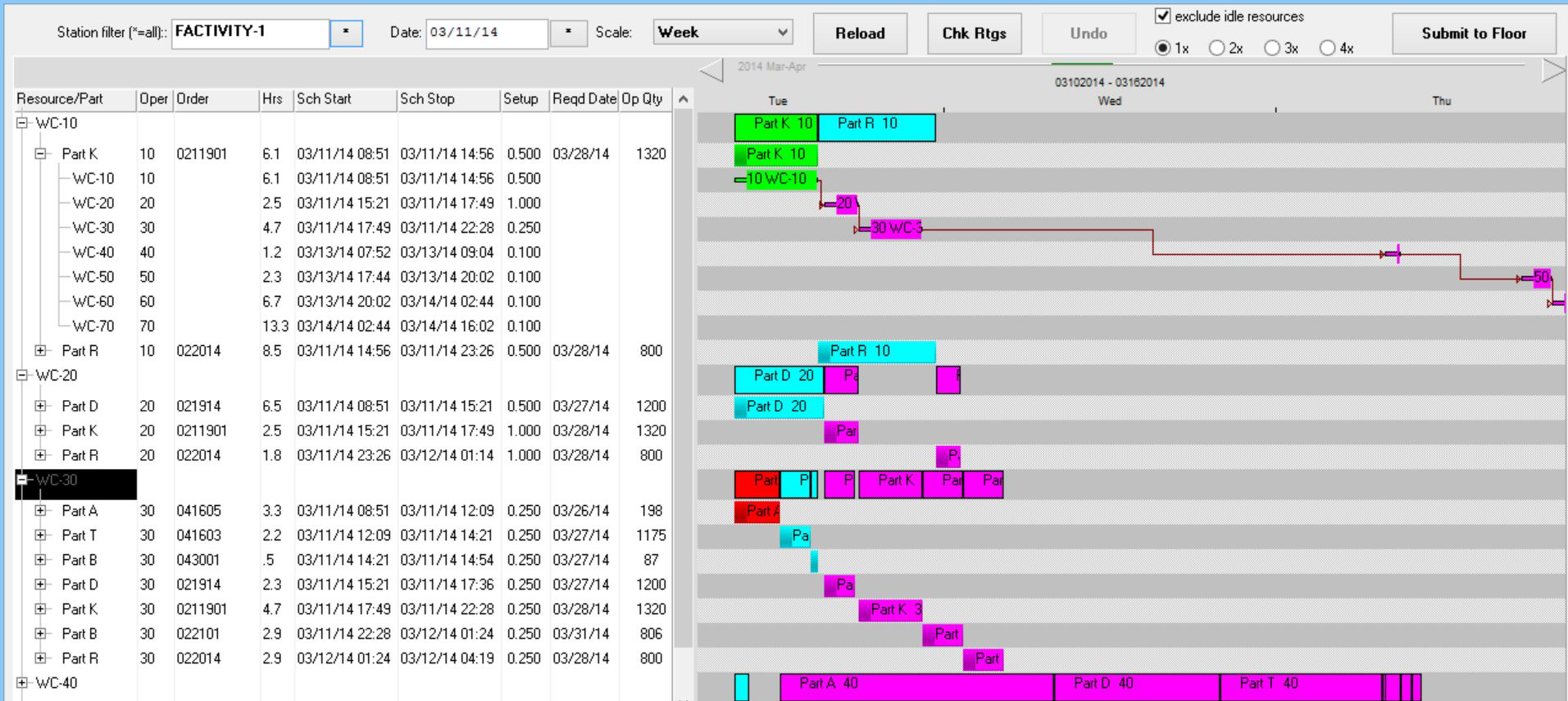
Task: Click the asterisk button beside Station filter
Action: point(346,33)
